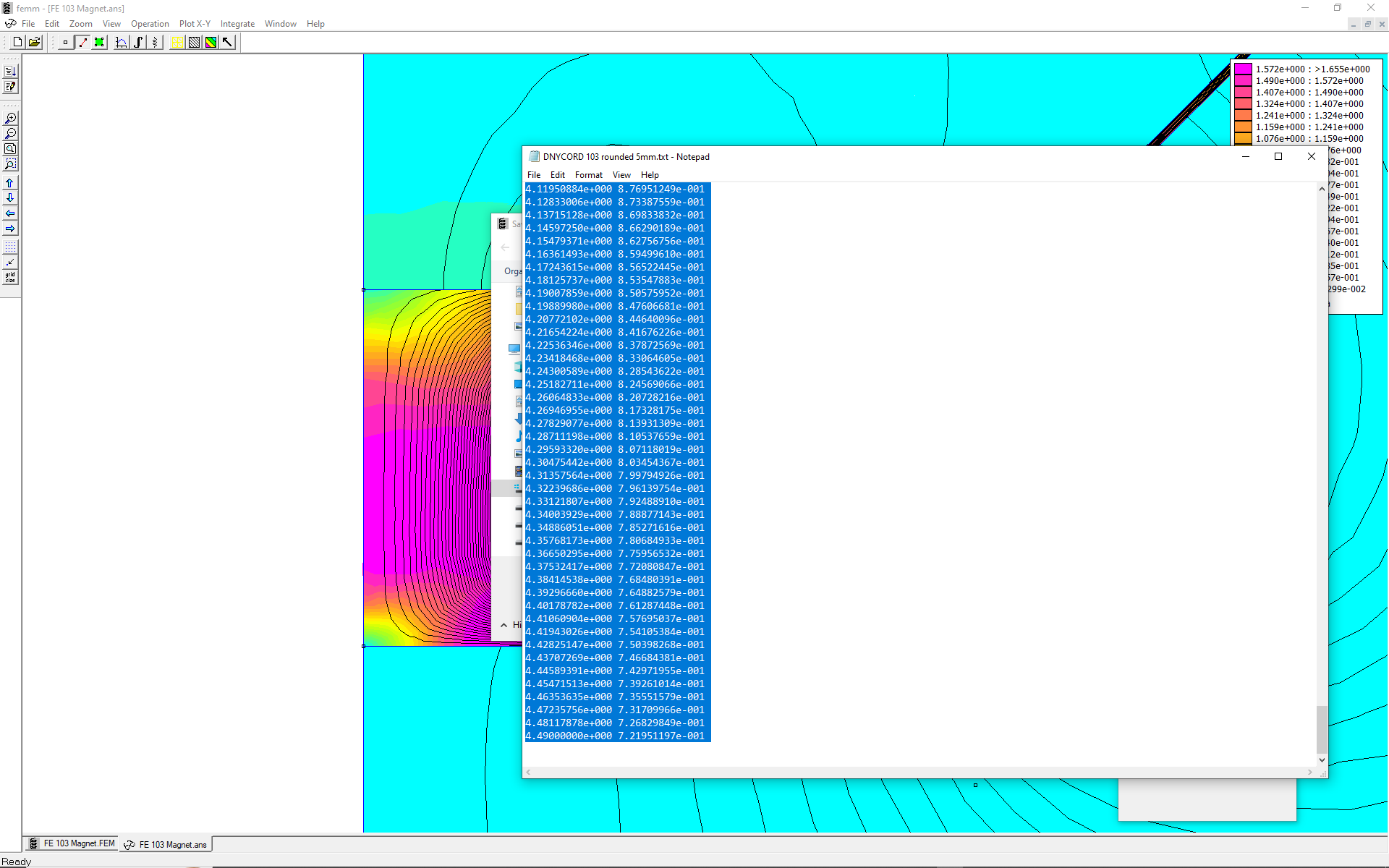Screen dimensions: 1389x868
Task: Open Notepad's File menu
Action: [534, 175]
